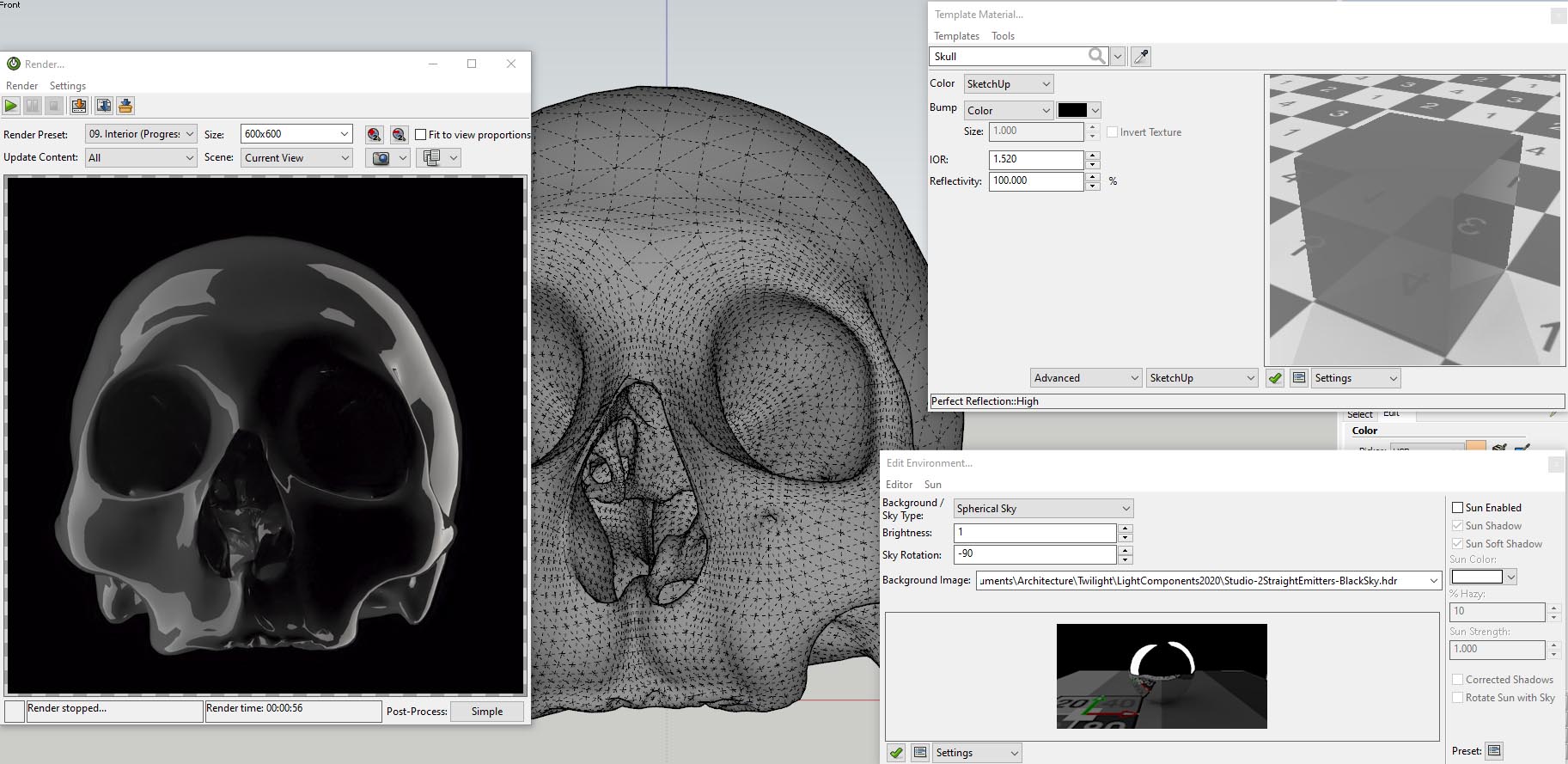Expand the camera icon dropdown arrow
Viewport: 1568px width, 764px height.
click(x=402, y=158)
